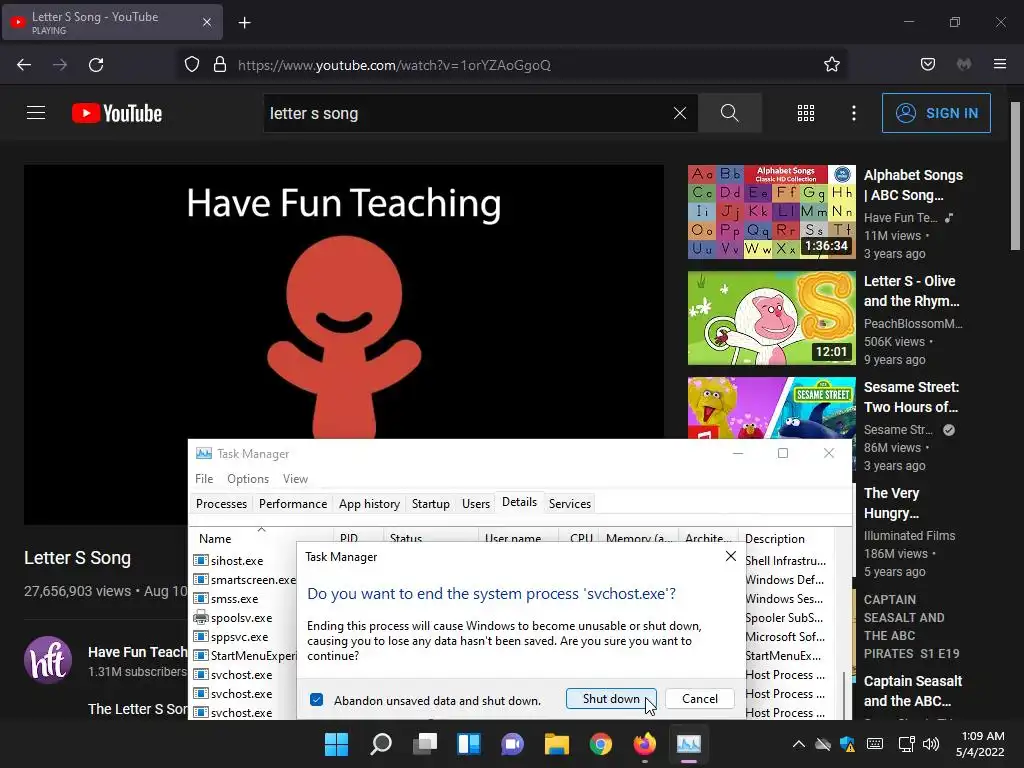
Task: Open Task Manager Options menu
Action: [248, 479]
